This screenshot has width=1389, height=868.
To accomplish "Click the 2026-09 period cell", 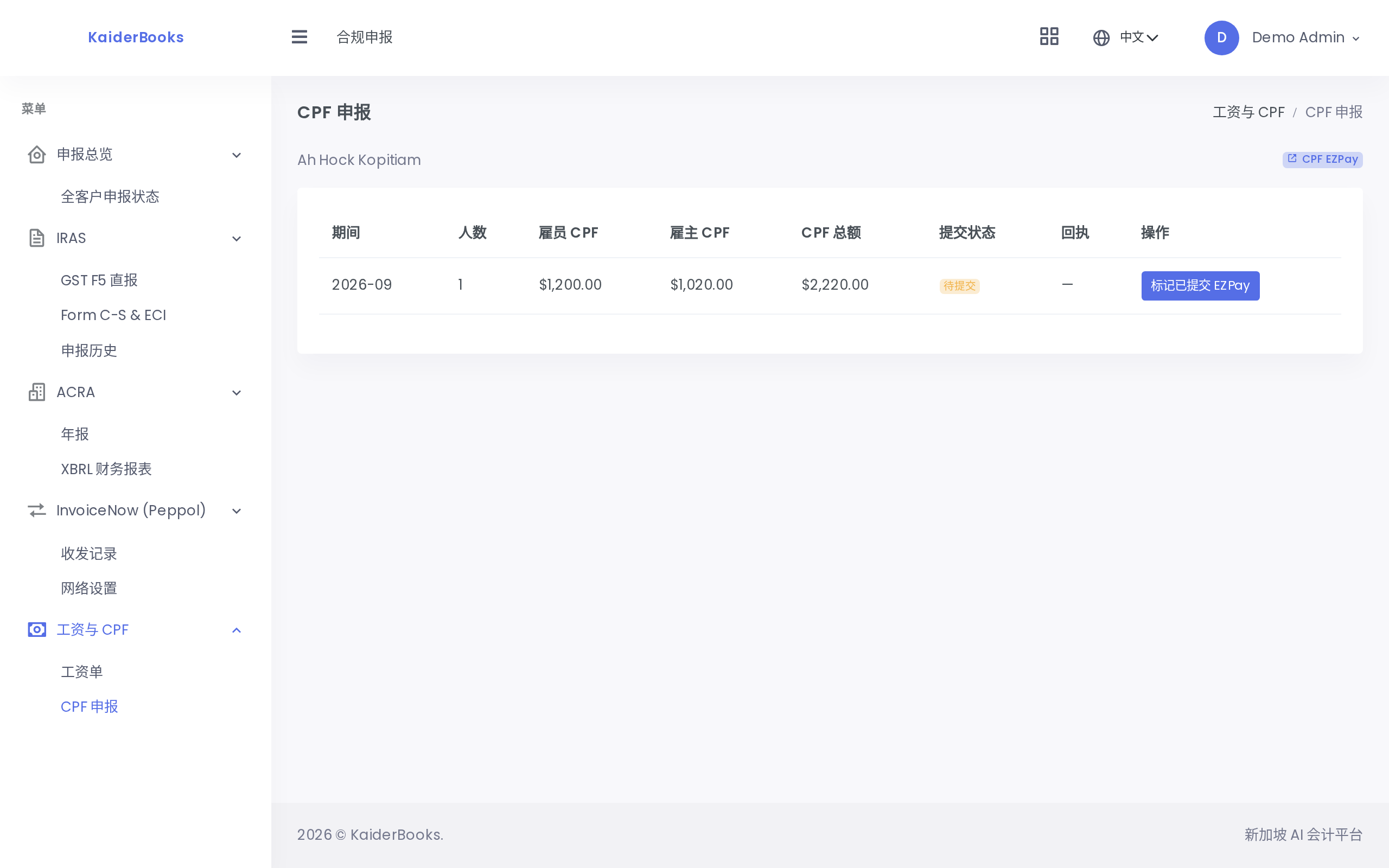I will tap(361, 285).
